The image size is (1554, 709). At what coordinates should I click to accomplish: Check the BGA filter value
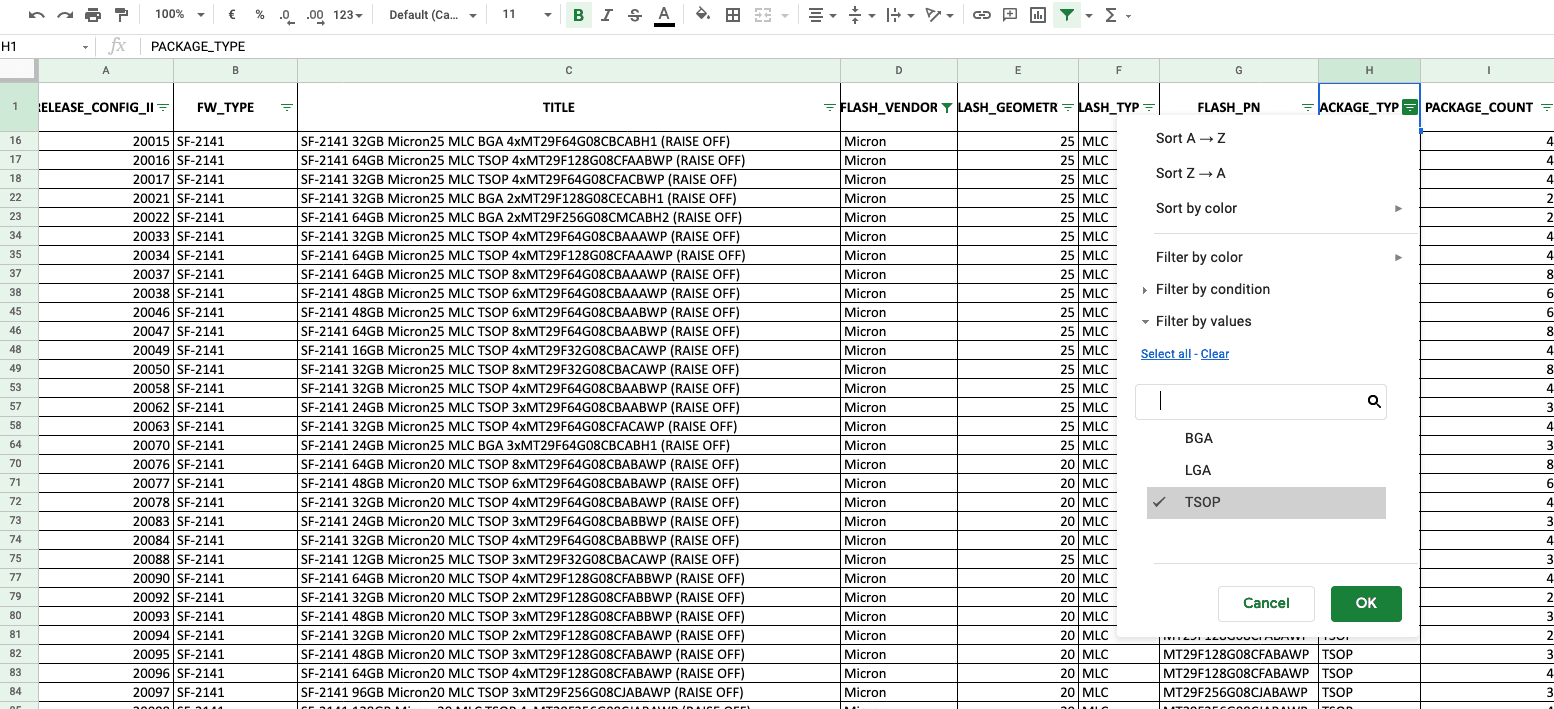coord(1198,438)
